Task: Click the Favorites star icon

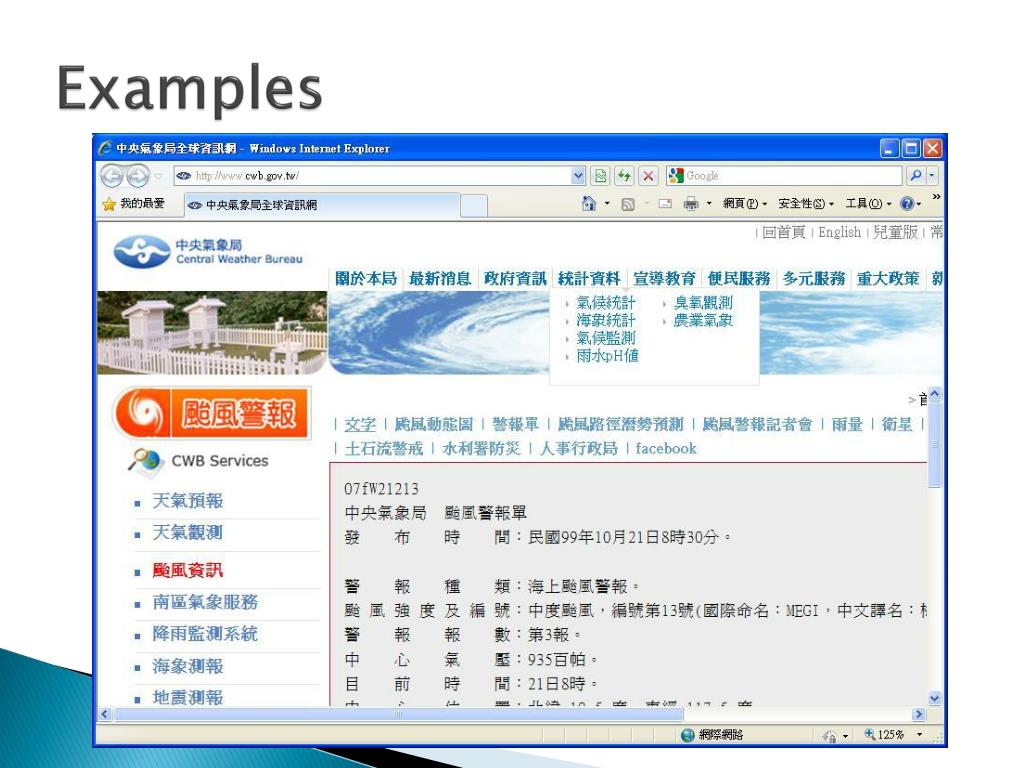Action: click(x=108, y=204)
